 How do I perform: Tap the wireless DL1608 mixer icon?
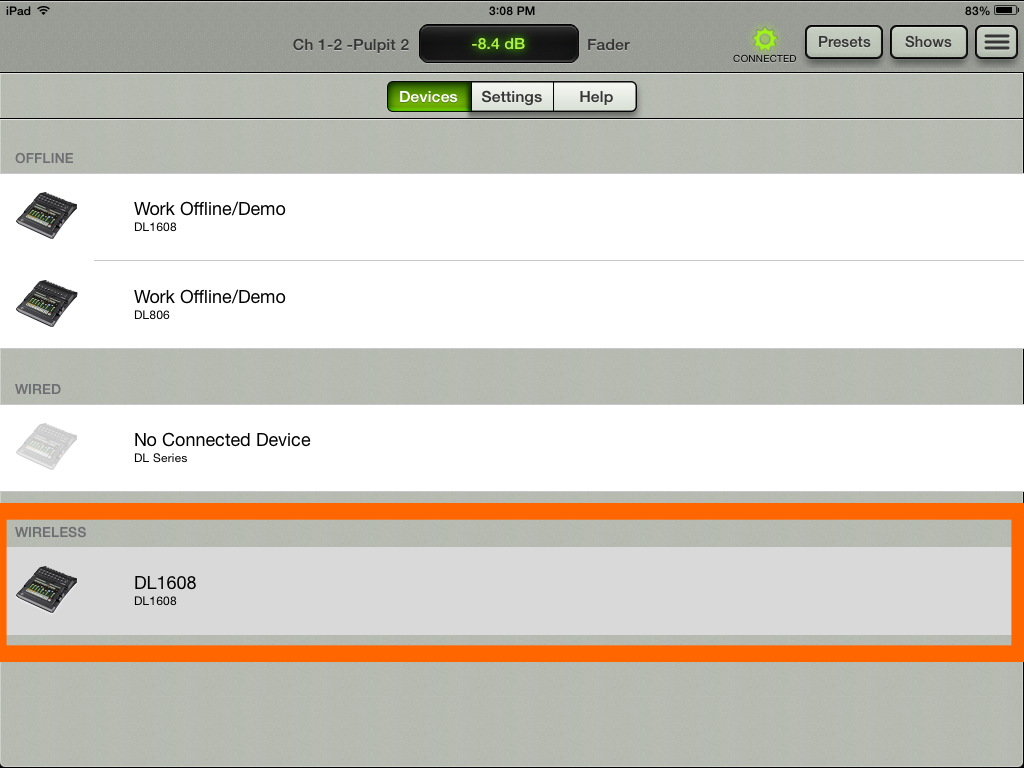pos(47,589)
